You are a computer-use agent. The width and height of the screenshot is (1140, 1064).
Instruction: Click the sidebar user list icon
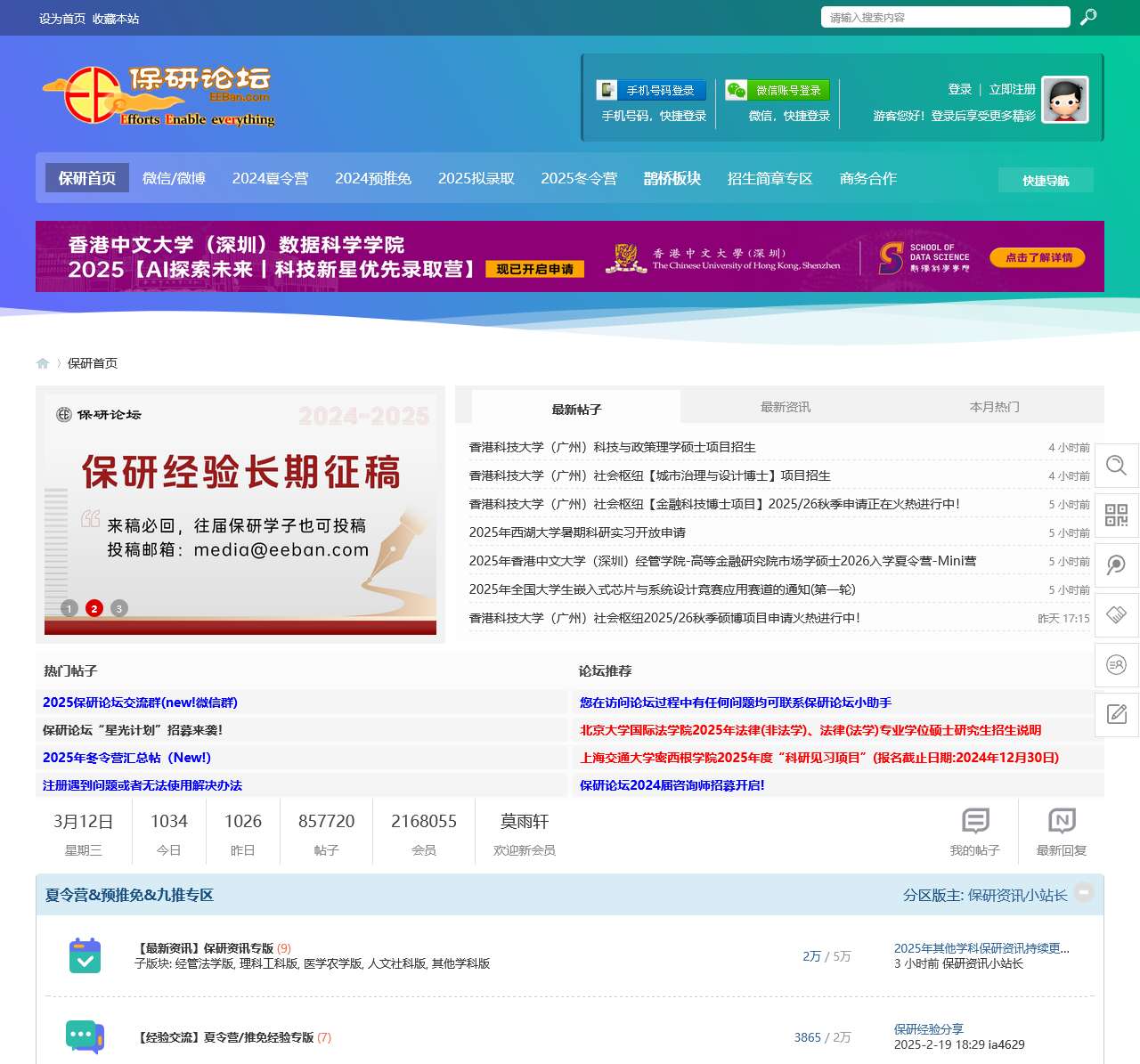point(1116,665)
